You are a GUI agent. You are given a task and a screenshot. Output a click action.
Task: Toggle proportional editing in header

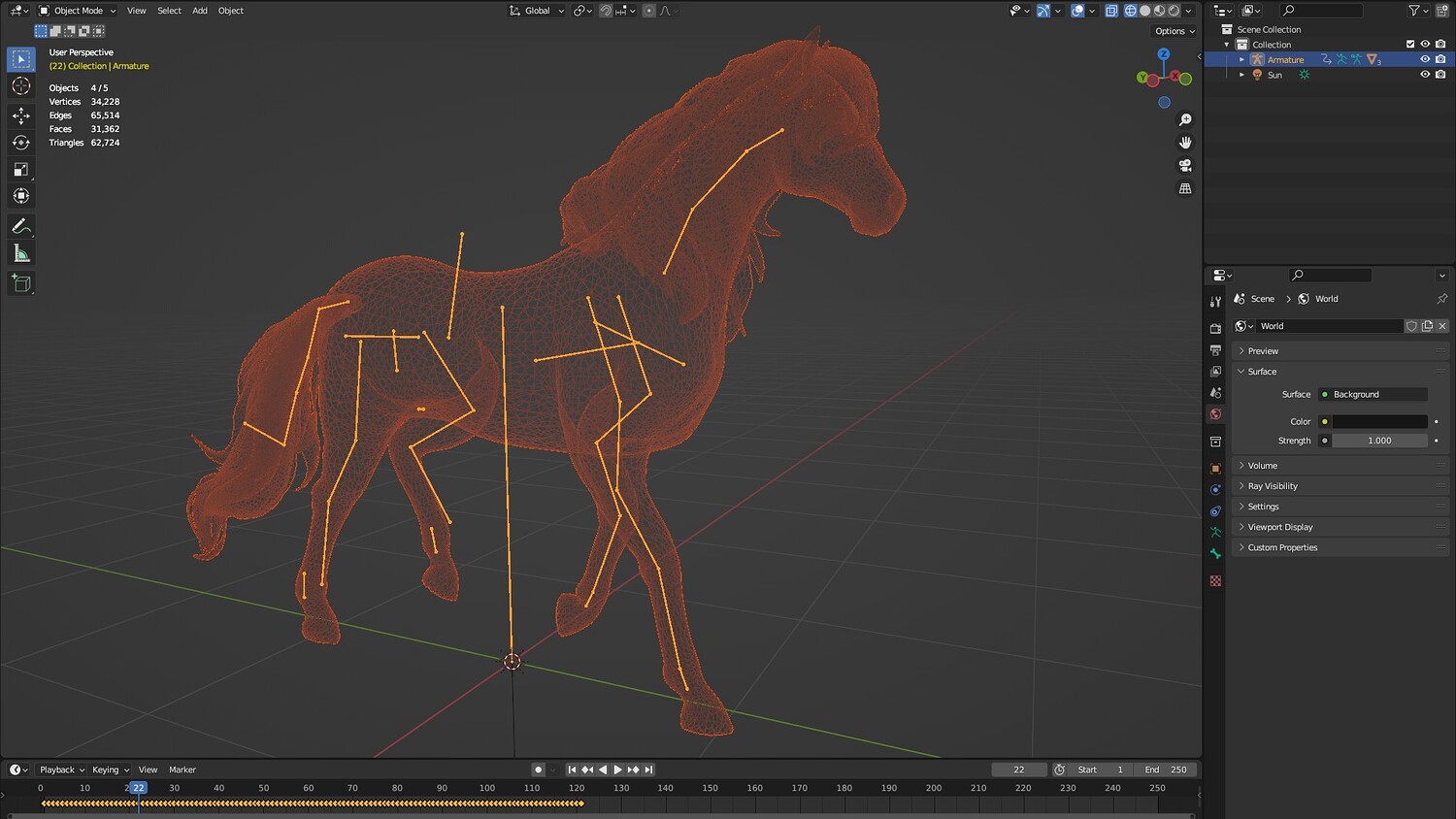(649, 11)
